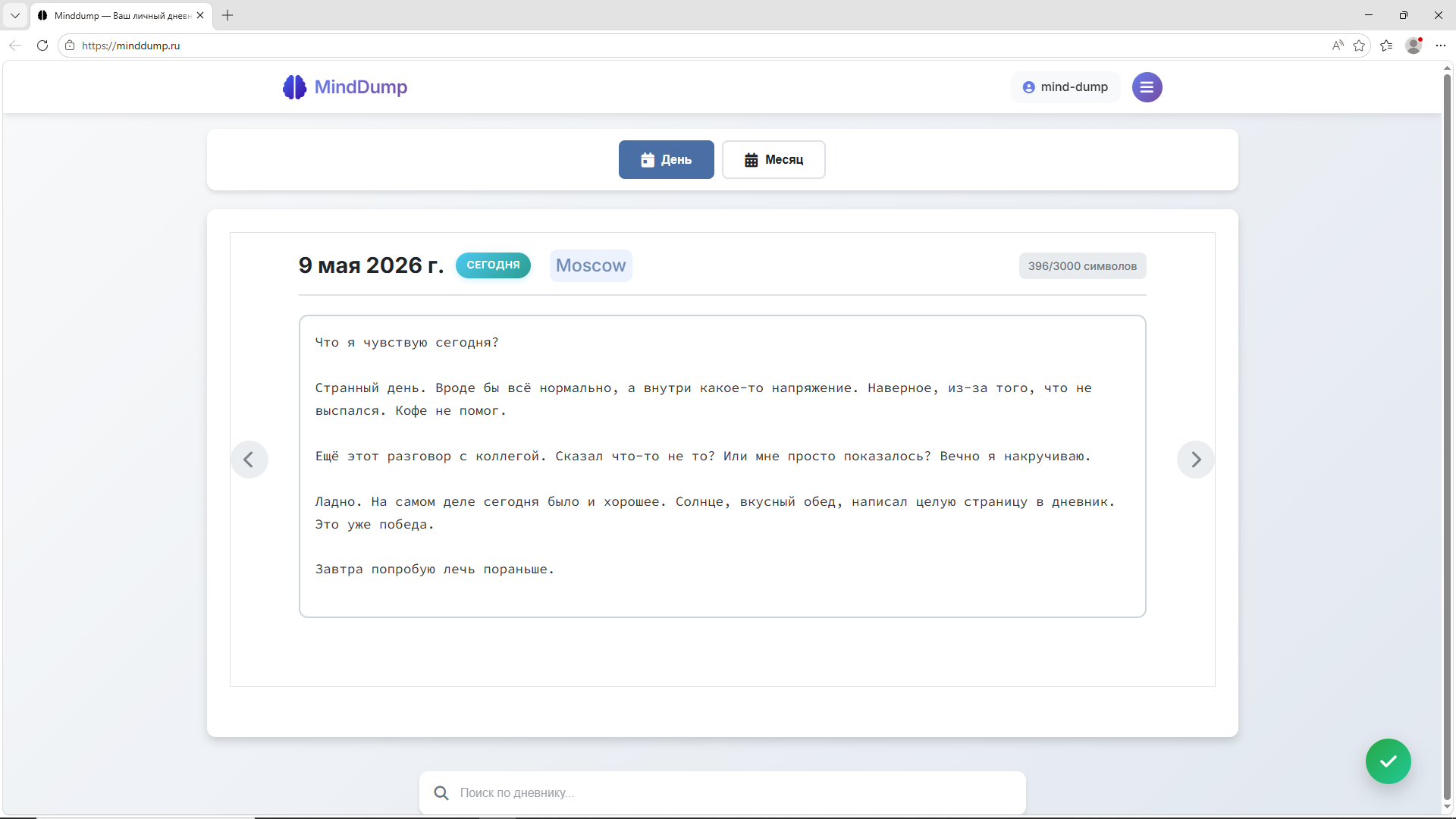
Task: Click the search magnifier icon
Action: point(441,793)
